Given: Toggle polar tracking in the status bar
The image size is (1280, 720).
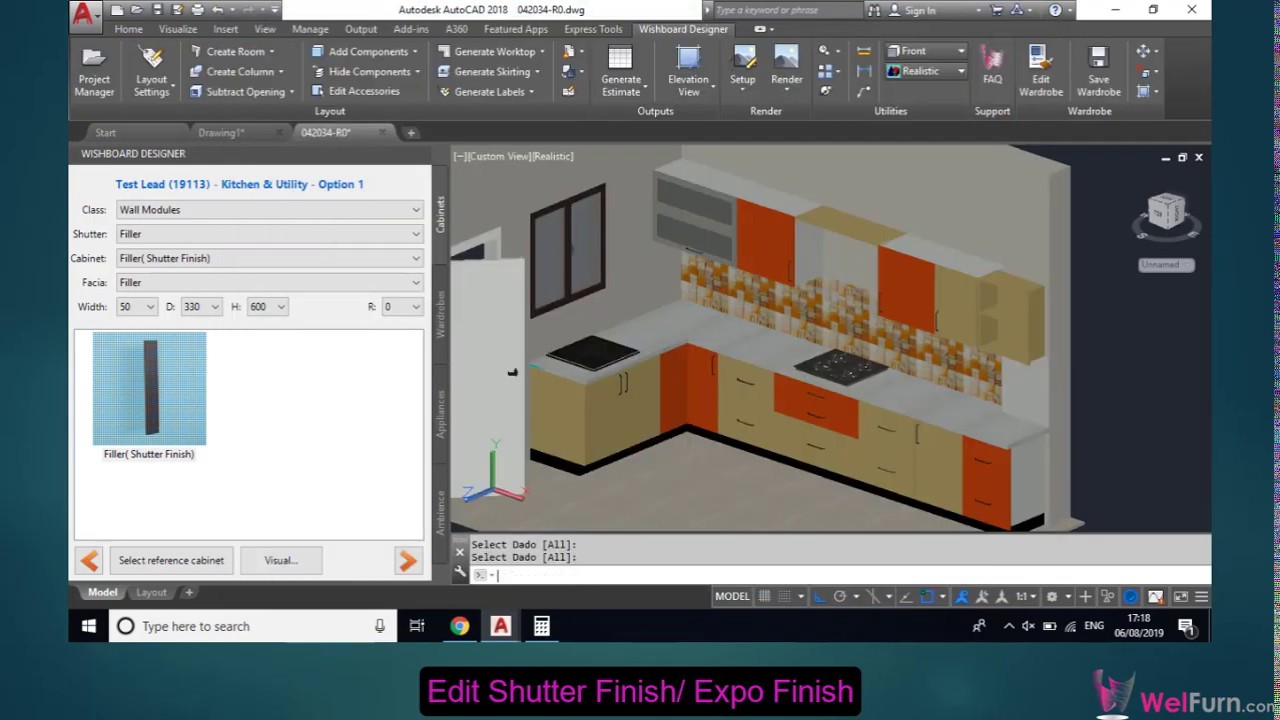Looking at the screenshot, I should [840, 597].
